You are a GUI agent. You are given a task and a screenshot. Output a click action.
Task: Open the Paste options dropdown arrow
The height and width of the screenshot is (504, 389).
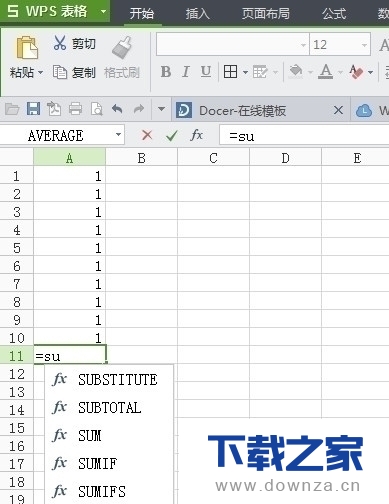(x=41, y=72)
